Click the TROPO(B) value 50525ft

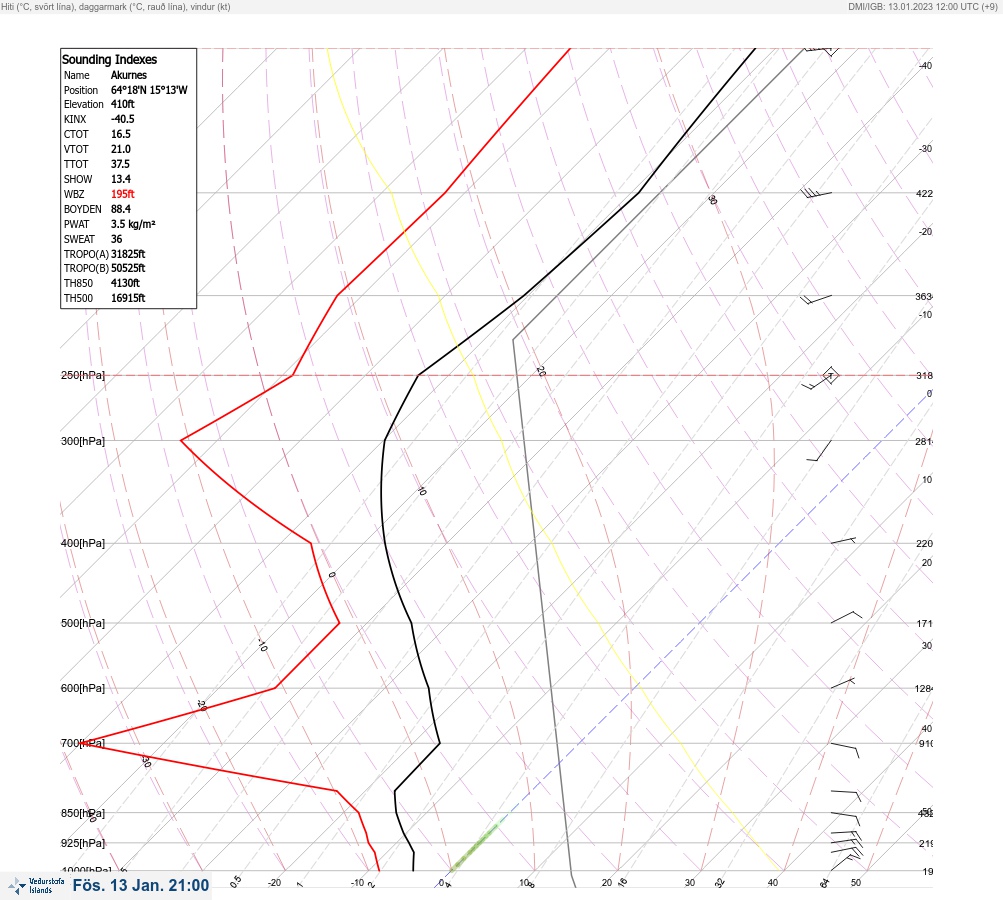(x=128, y=268)
